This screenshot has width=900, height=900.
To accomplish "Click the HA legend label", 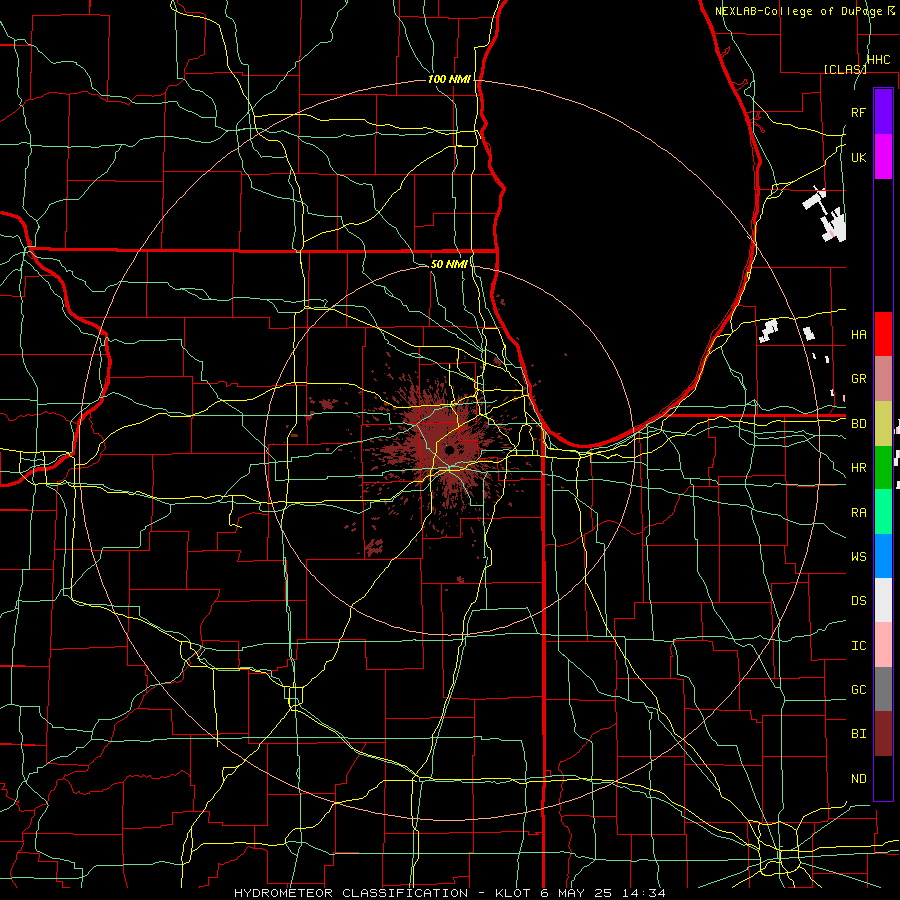I will [x=858, y=334].
